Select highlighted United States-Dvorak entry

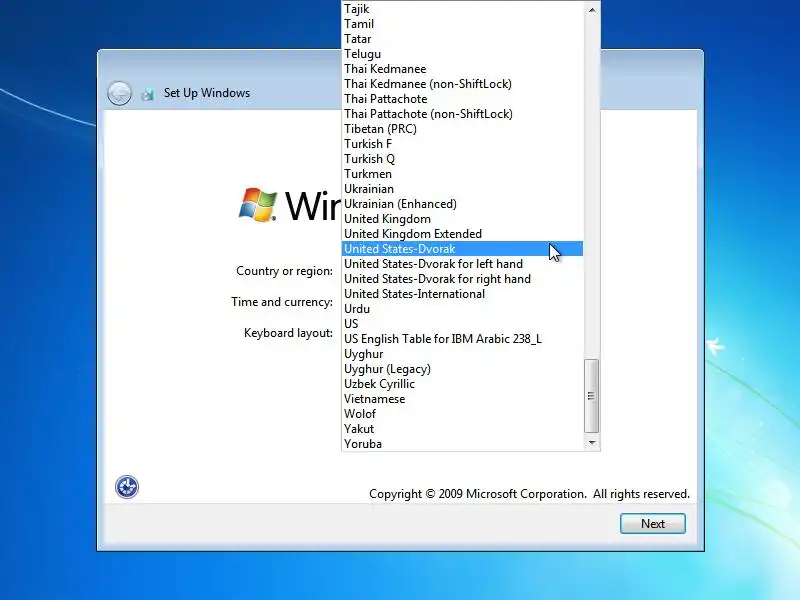[462, 249]
